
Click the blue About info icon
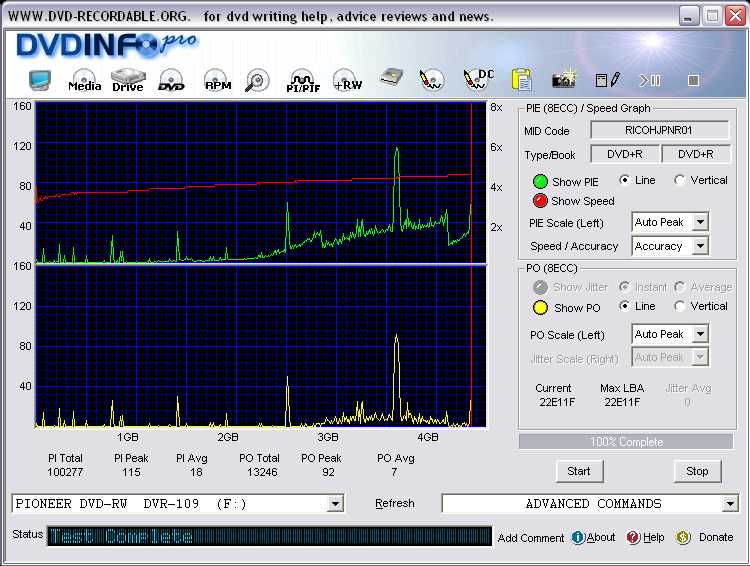[x=578, y=537]
